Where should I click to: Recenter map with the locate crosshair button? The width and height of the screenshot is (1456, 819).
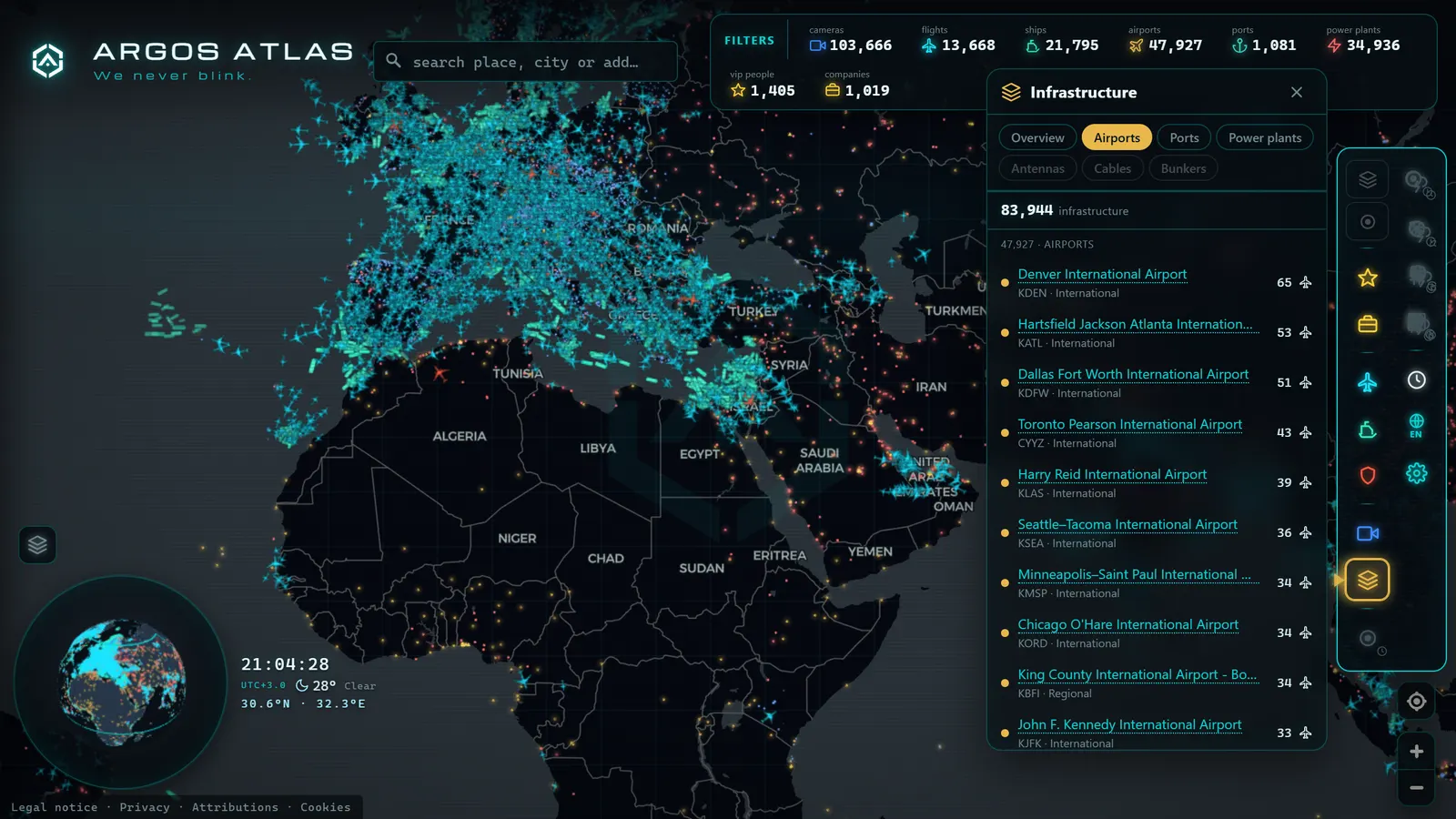(1416, 702)
